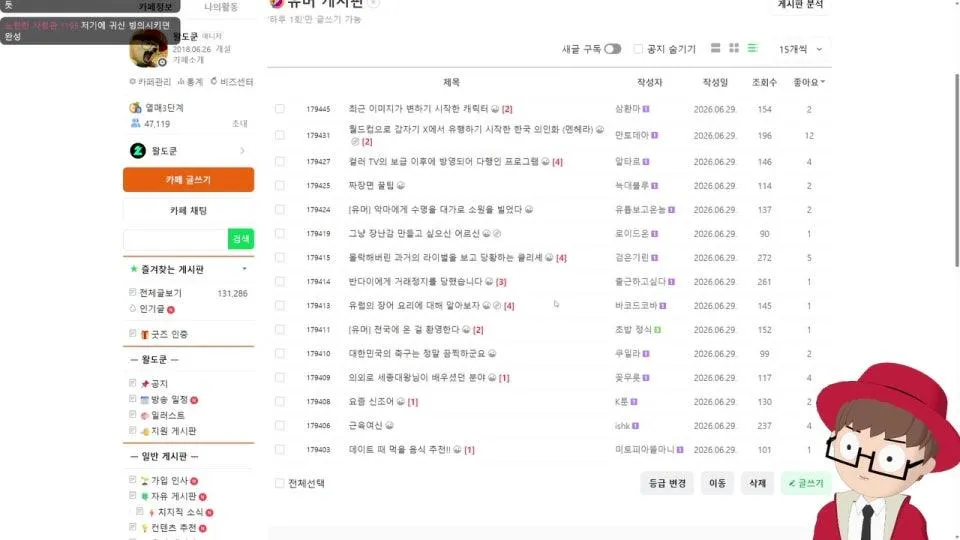Viewport: 960px width, 540px height.
Task: Open 통계 statistics link
Action: coord(190,81)
